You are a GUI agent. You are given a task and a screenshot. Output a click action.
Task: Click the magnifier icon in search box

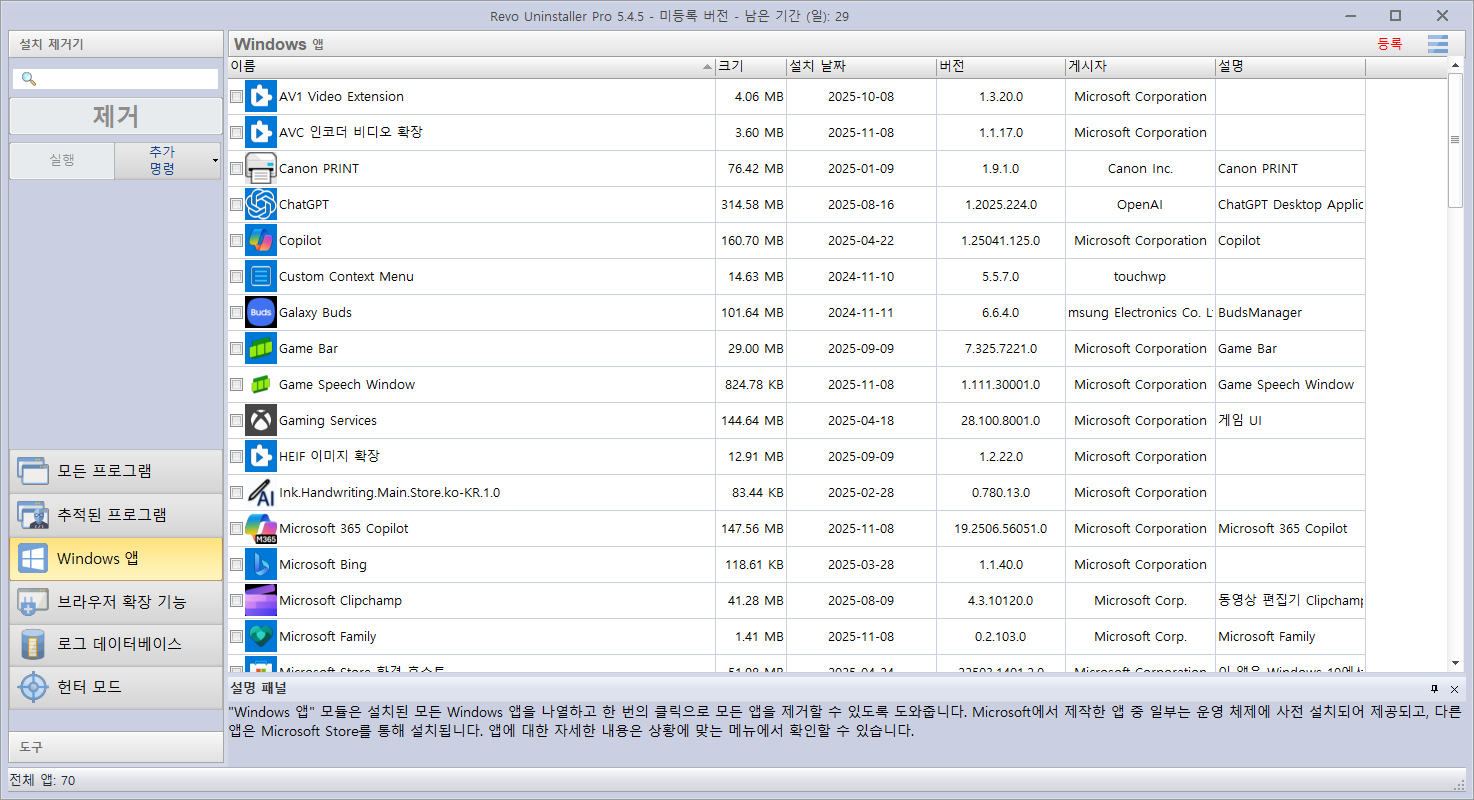pyautogui.click(x=28, y=79)
